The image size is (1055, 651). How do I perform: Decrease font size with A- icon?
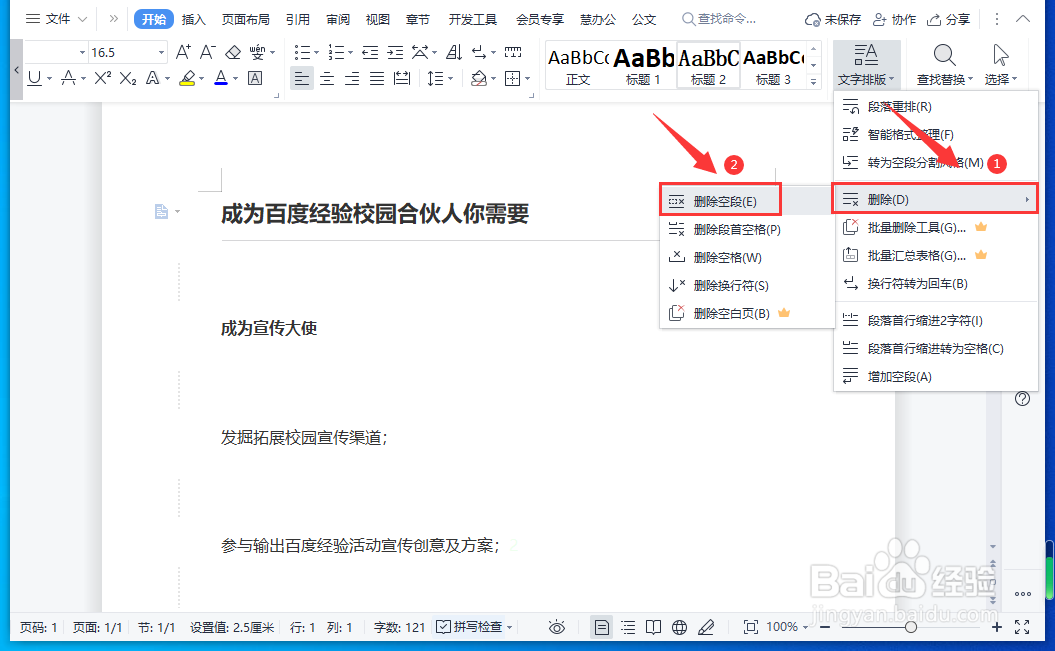pos(207,52)
